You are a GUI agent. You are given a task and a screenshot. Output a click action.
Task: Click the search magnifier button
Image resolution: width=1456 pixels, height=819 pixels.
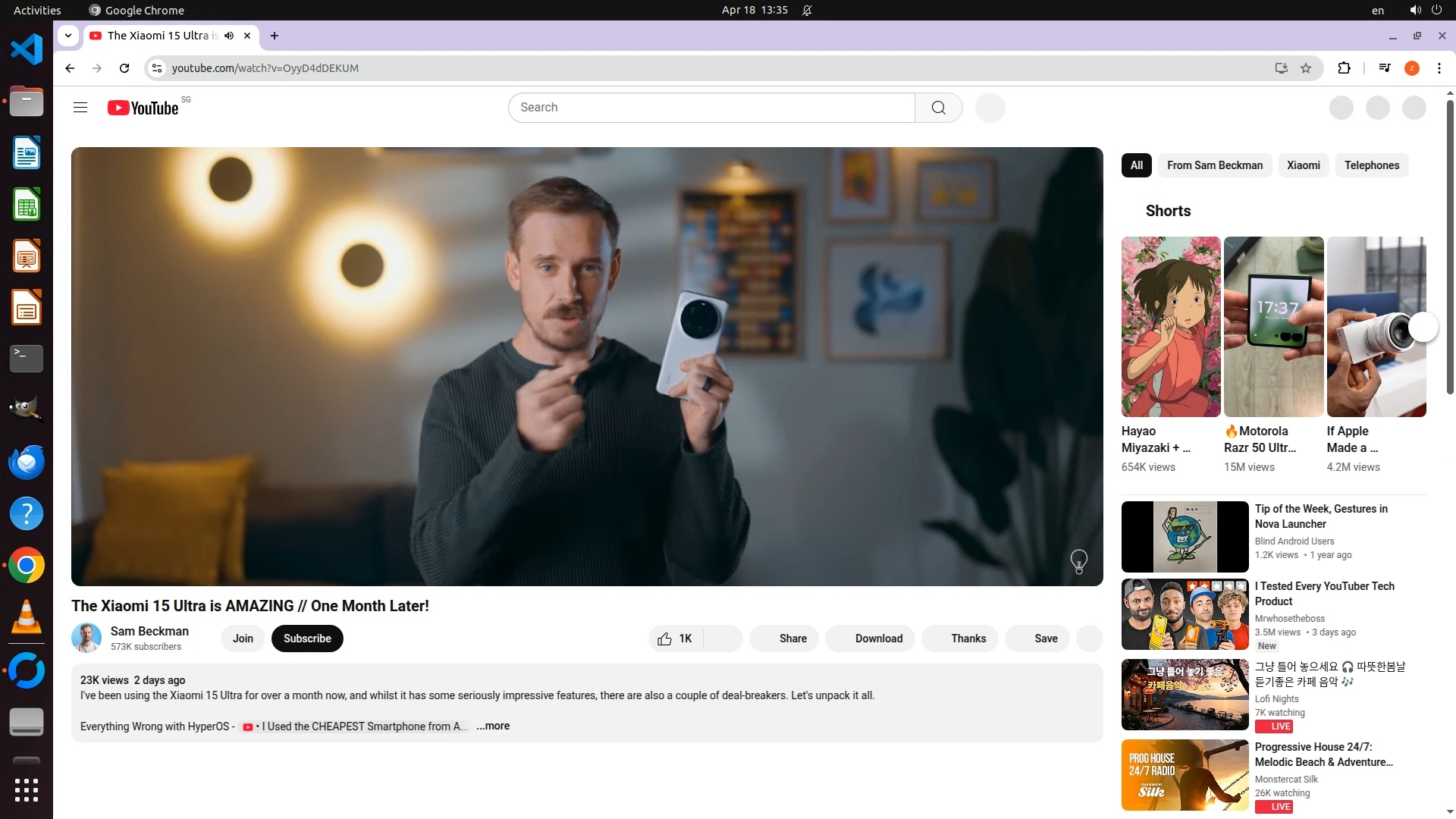(938, 108)
